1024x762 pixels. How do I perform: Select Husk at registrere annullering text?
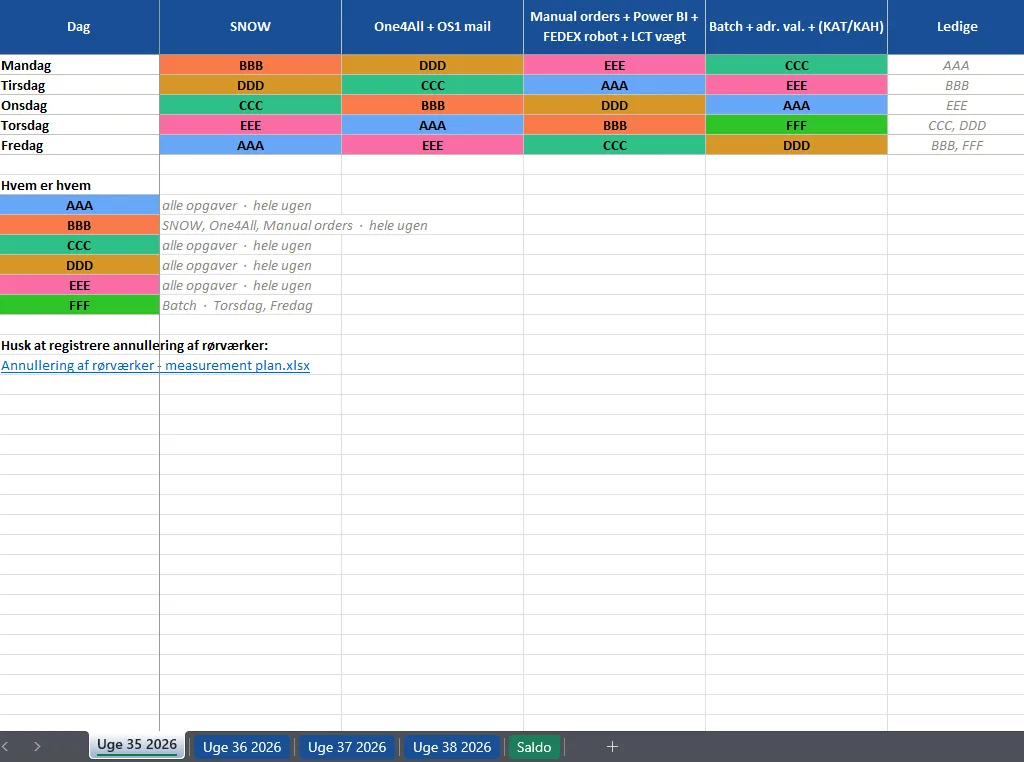pyautogui.click(x=135, y=345)
